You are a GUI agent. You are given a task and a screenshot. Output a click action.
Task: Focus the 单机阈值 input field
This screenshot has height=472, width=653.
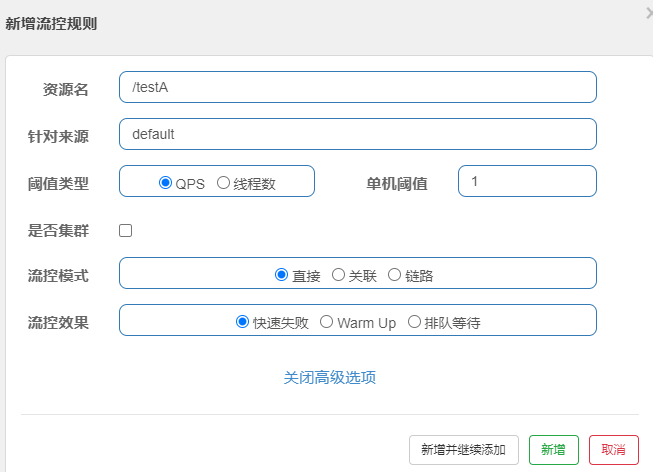[527, 181]
